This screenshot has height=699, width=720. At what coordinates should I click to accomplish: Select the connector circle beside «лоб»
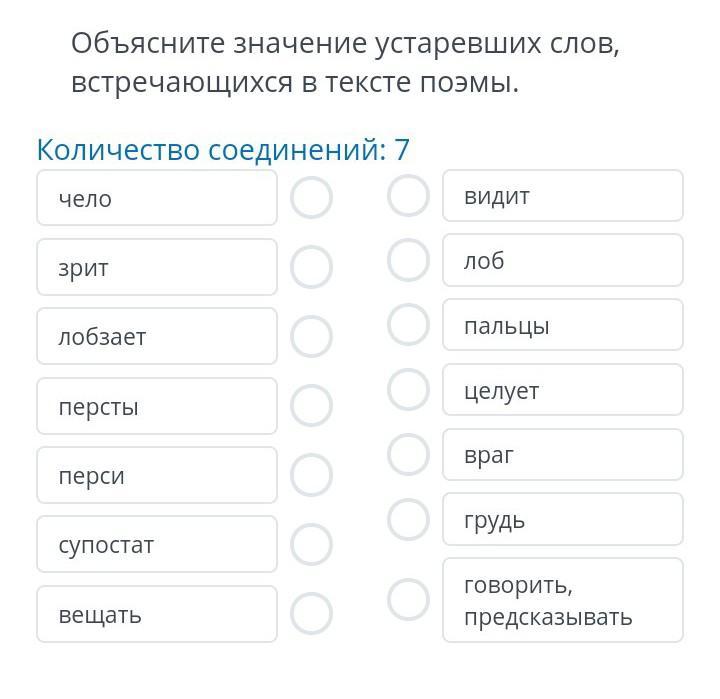pos(408,260)
